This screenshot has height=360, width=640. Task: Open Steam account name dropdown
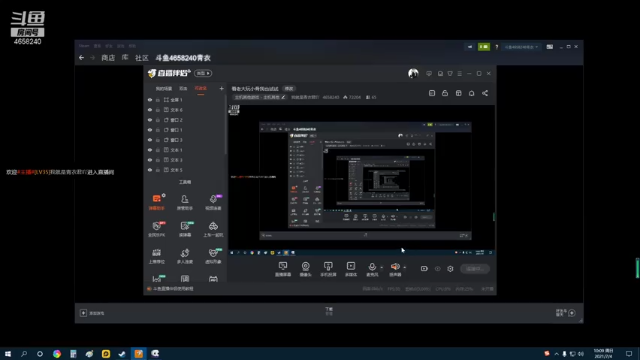point(521,47)
